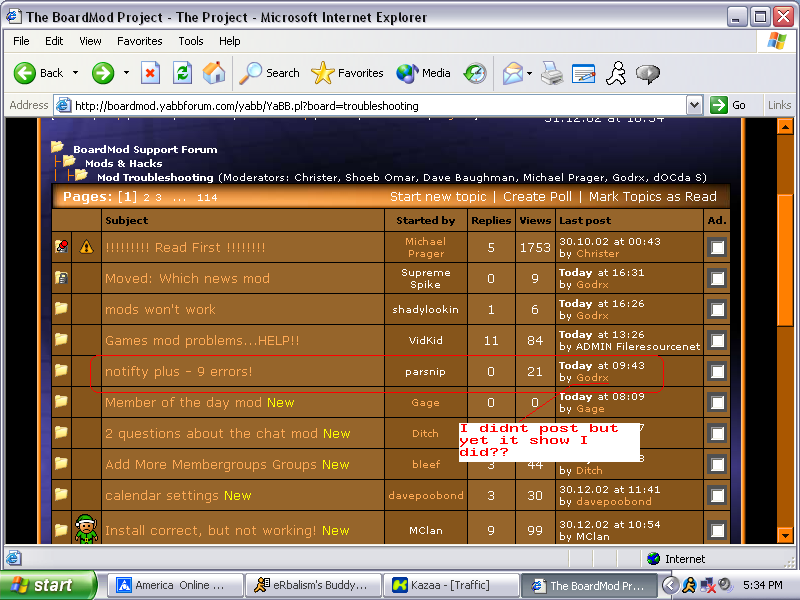Viewport: 800px width, 600px height.
Task: Open the Favorites menu
Action: pos(140,41)
